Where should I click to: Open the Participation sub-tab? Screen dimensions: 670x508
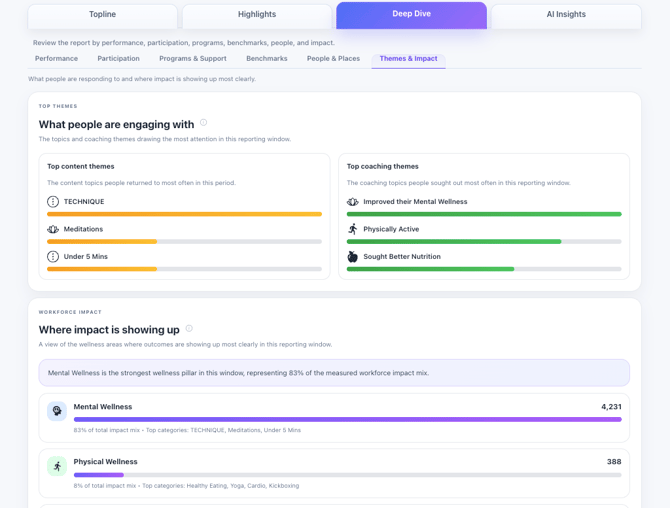pyautogui.click(x=118, y=59)
